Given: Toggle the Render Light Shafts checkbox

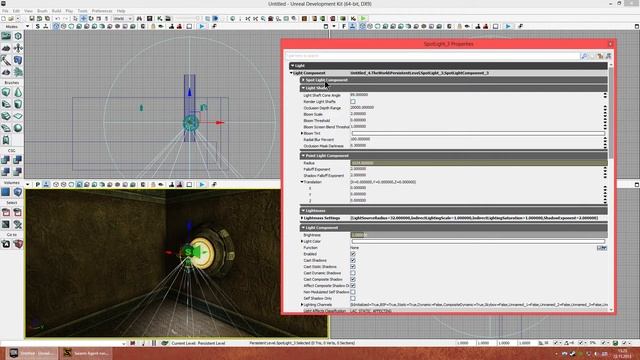Looking at the screenshot, I should pyautogui.click(x=353, y=101).
